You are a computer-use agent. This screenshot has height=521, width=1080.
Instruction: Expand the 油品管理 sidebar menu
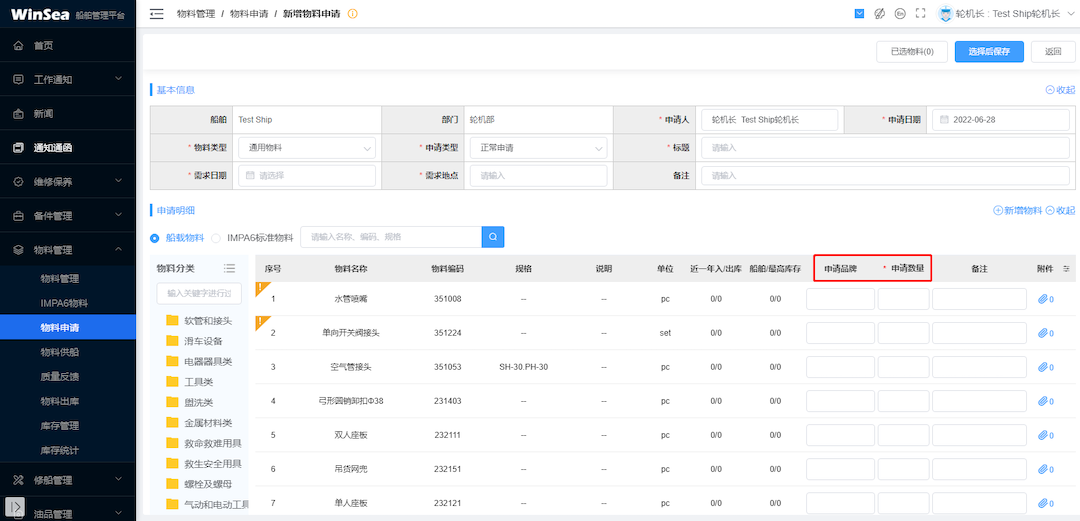(x=68, y=513)
